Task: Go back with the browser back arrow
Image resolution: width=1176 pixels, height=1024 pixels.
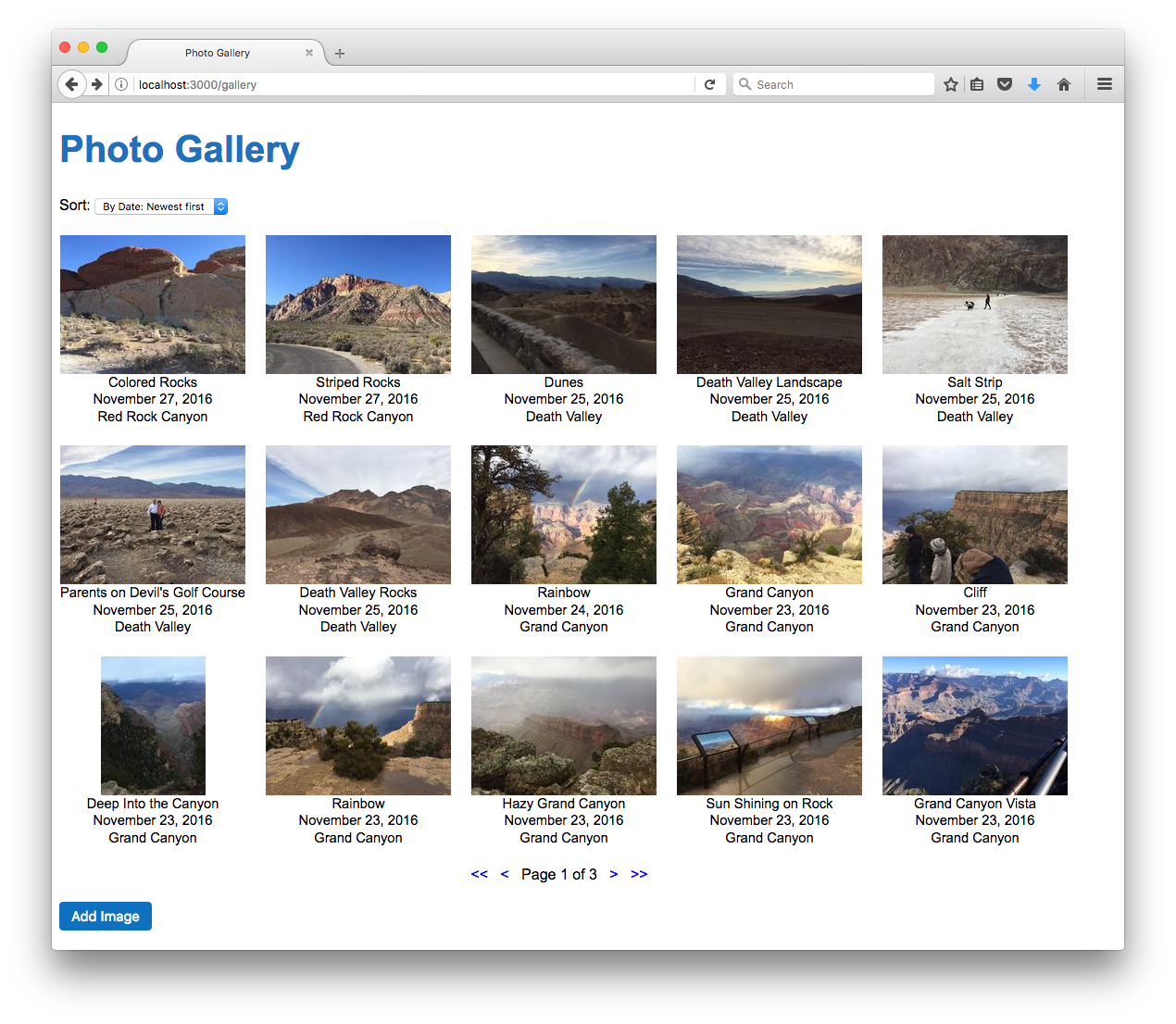Action: pos(71,84)
